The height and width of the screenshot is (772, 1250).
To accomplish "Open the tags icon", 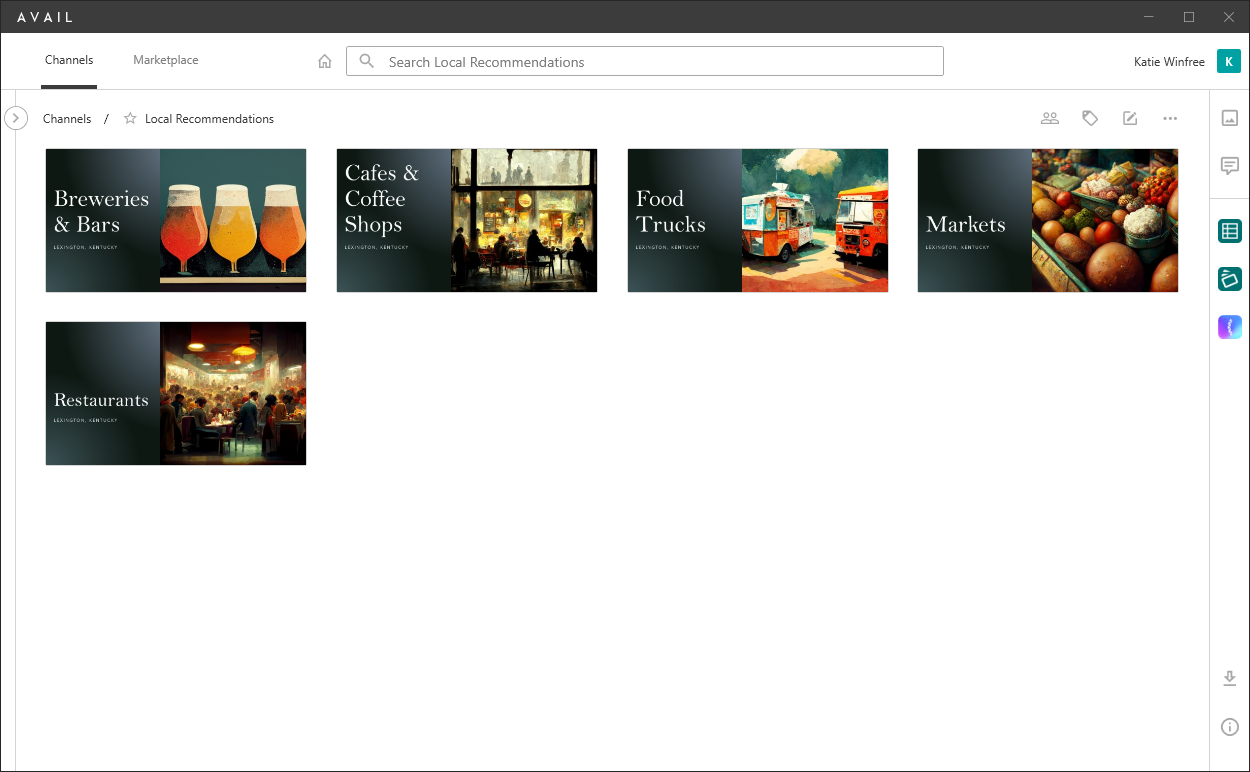I will pos(1090,118).
